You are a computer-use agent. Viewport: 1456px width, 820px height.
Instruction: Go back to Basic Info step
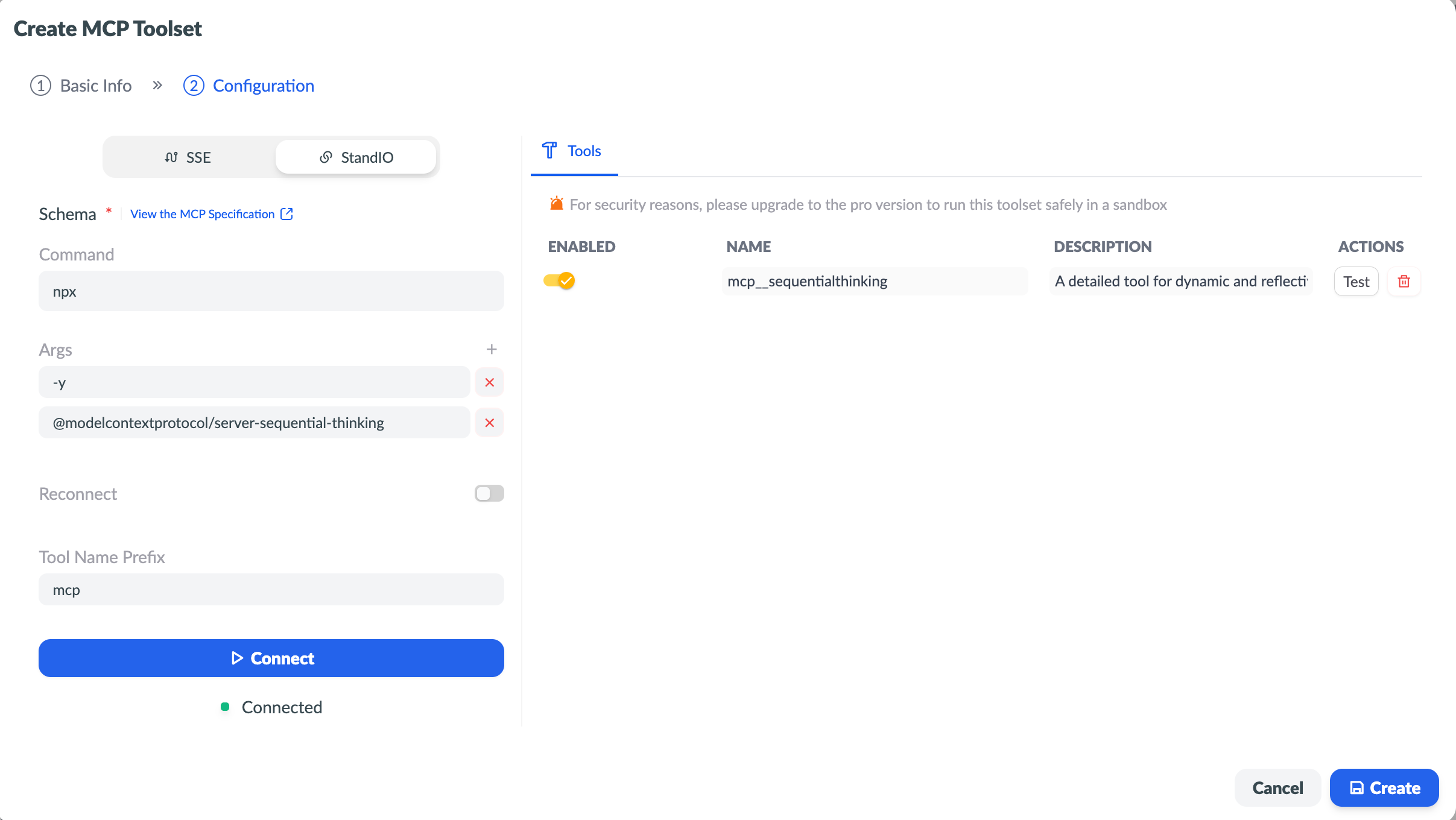(x=95, y=86)
